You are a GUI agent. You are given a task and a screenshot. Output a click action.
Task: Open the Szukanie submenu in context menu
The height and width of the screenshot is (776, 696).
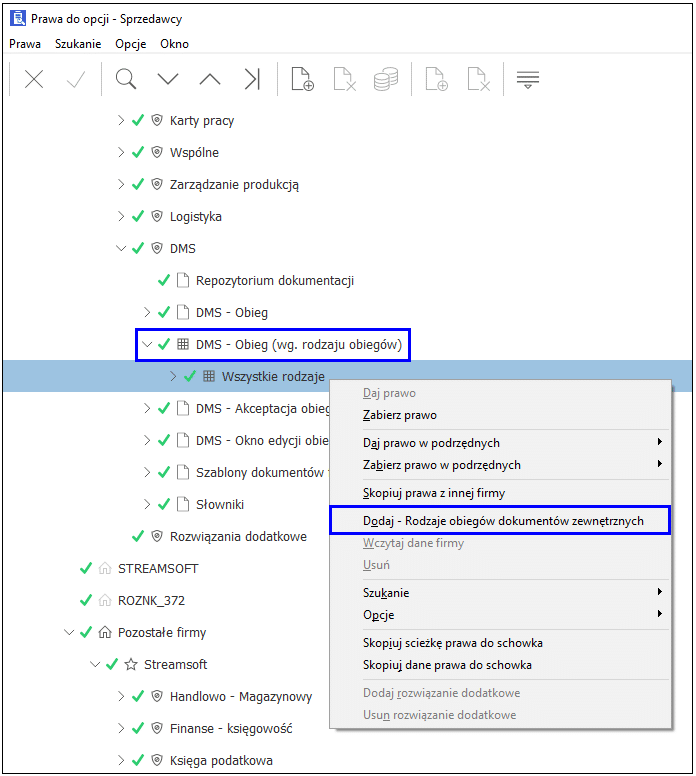500,592
